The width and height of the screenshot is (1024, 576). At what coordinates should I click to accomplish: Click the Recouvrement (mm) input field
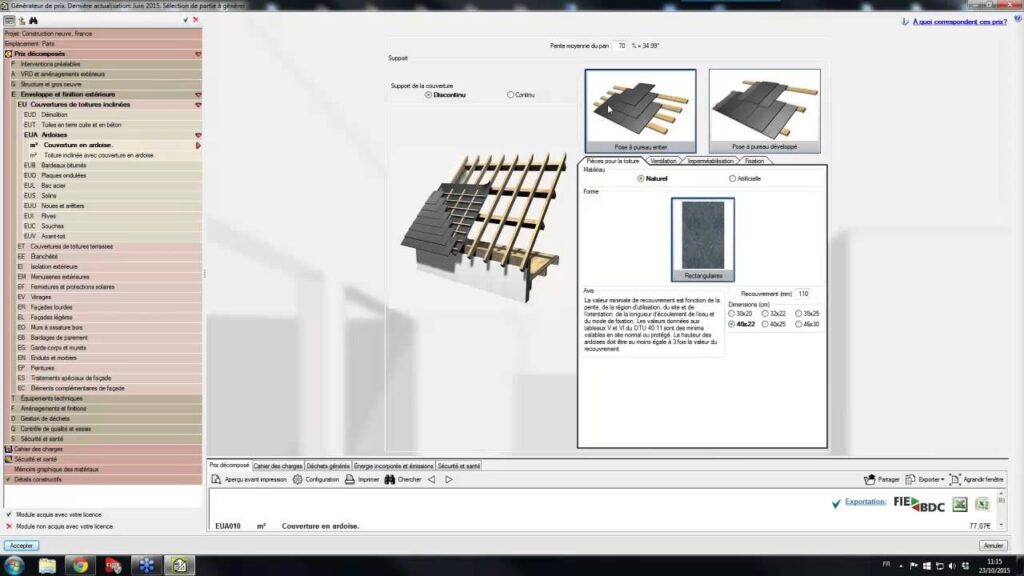[805, 294]
